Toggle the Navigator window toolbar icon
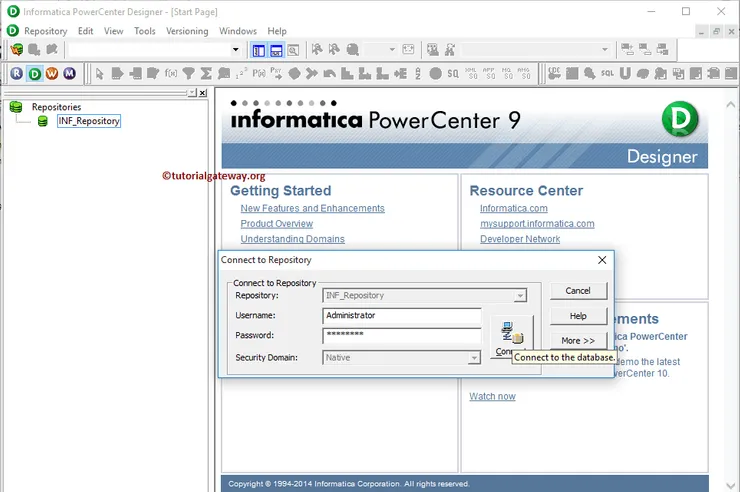The width and height of the screenshot is (740, 492). pos(259,50)
